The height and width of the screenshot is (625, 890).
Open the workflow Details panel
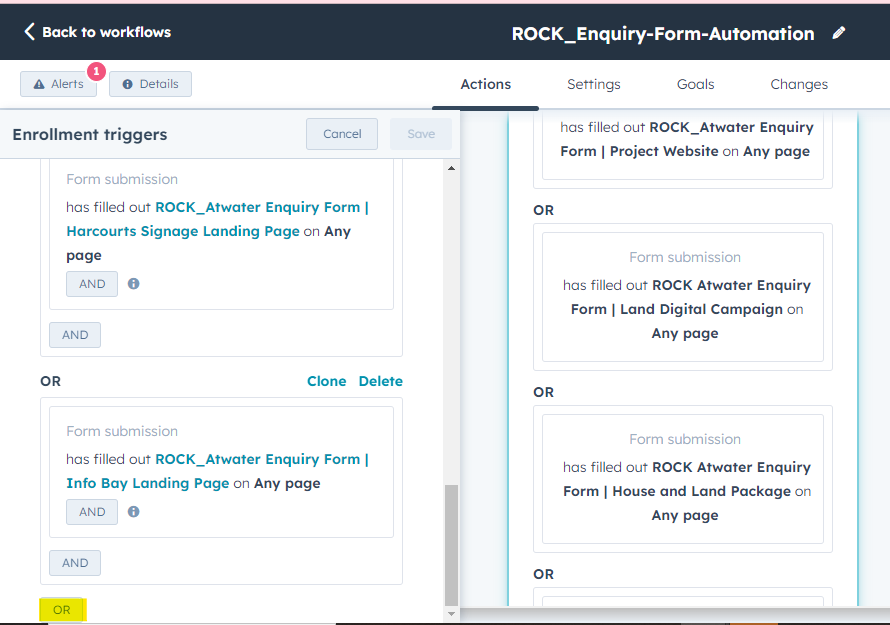(x=150, y=84)
